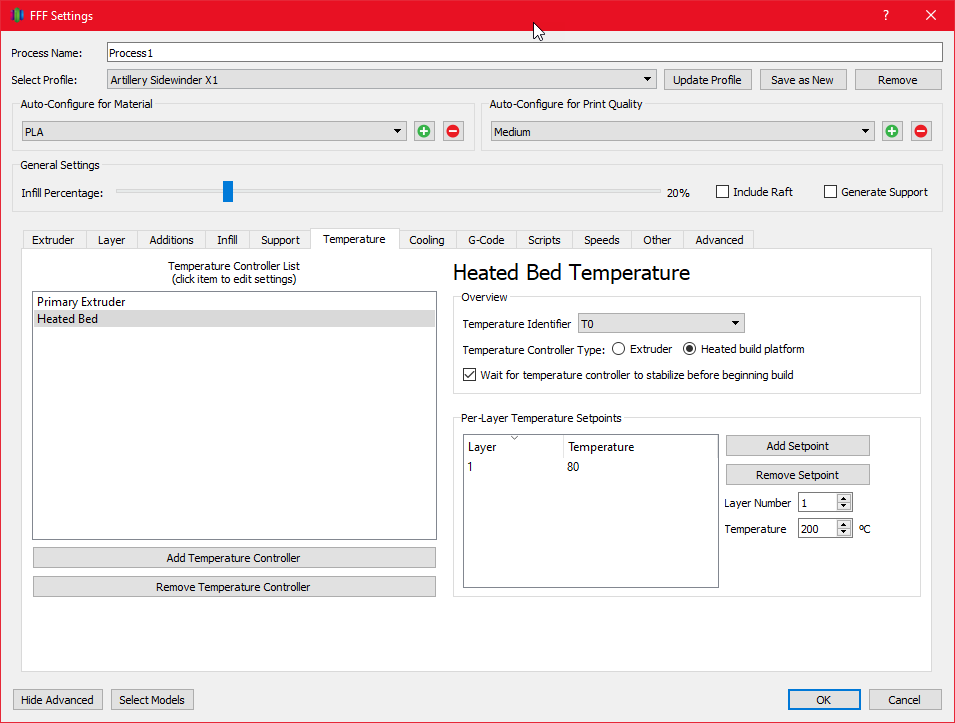Click the Remove profile button

898,80
